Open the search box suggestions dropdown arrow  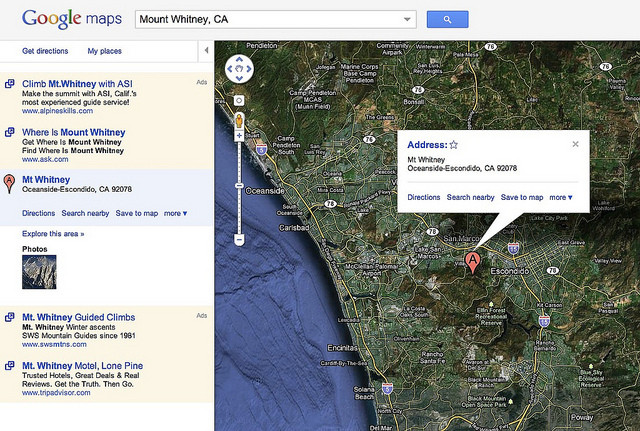pos(406,19)
